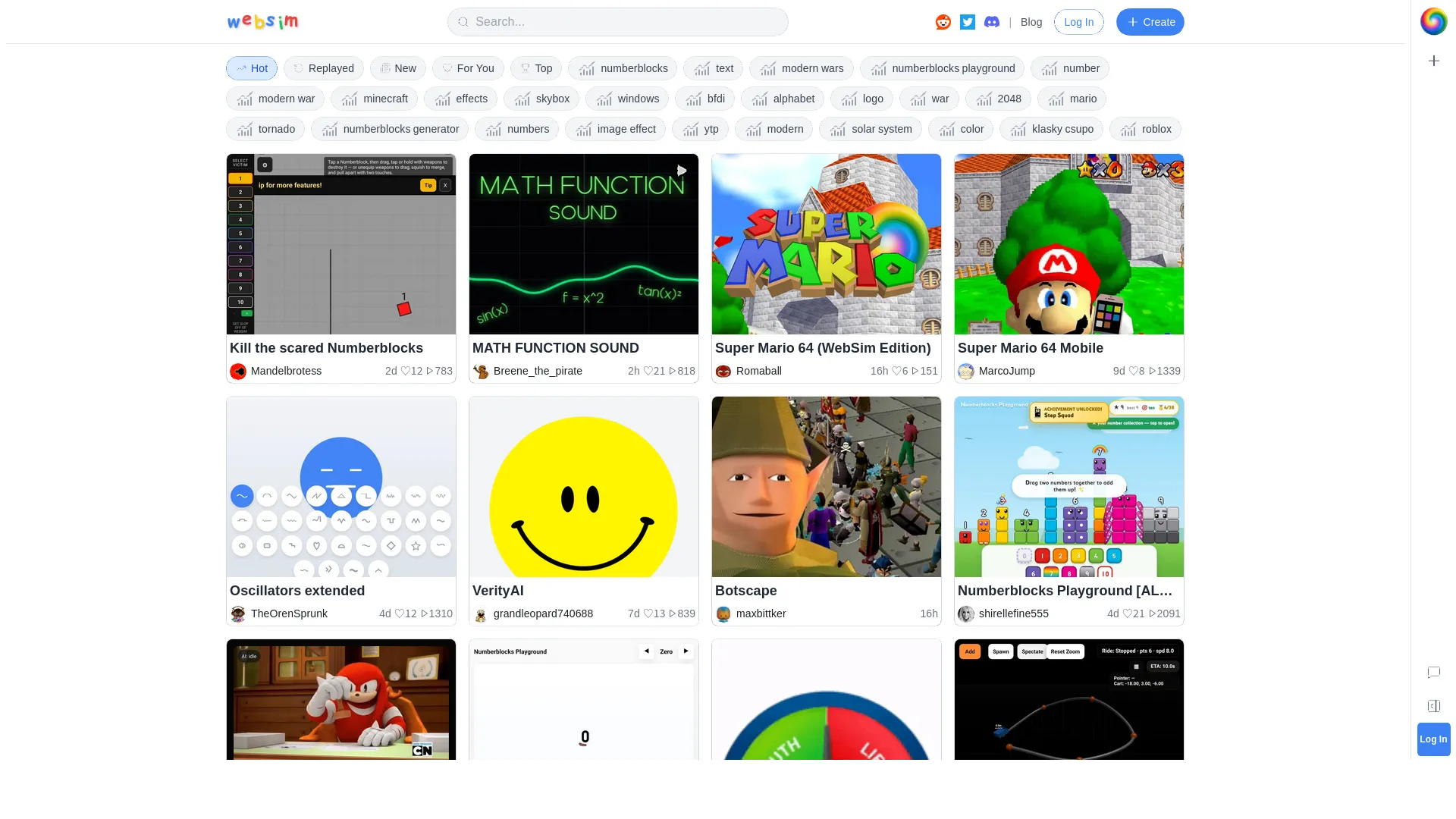This screenshot has height=819, width=1456.
Task: Open MATH FUNCTION SOUND thumbnail
Action: [584, 244]
